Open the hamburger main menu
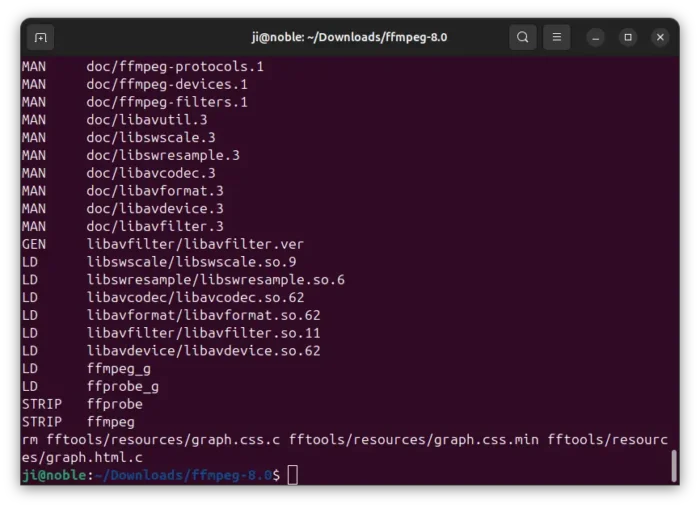The width and height of the screenshot is (700, 508). pyautogui.click(x=557, y=37)
